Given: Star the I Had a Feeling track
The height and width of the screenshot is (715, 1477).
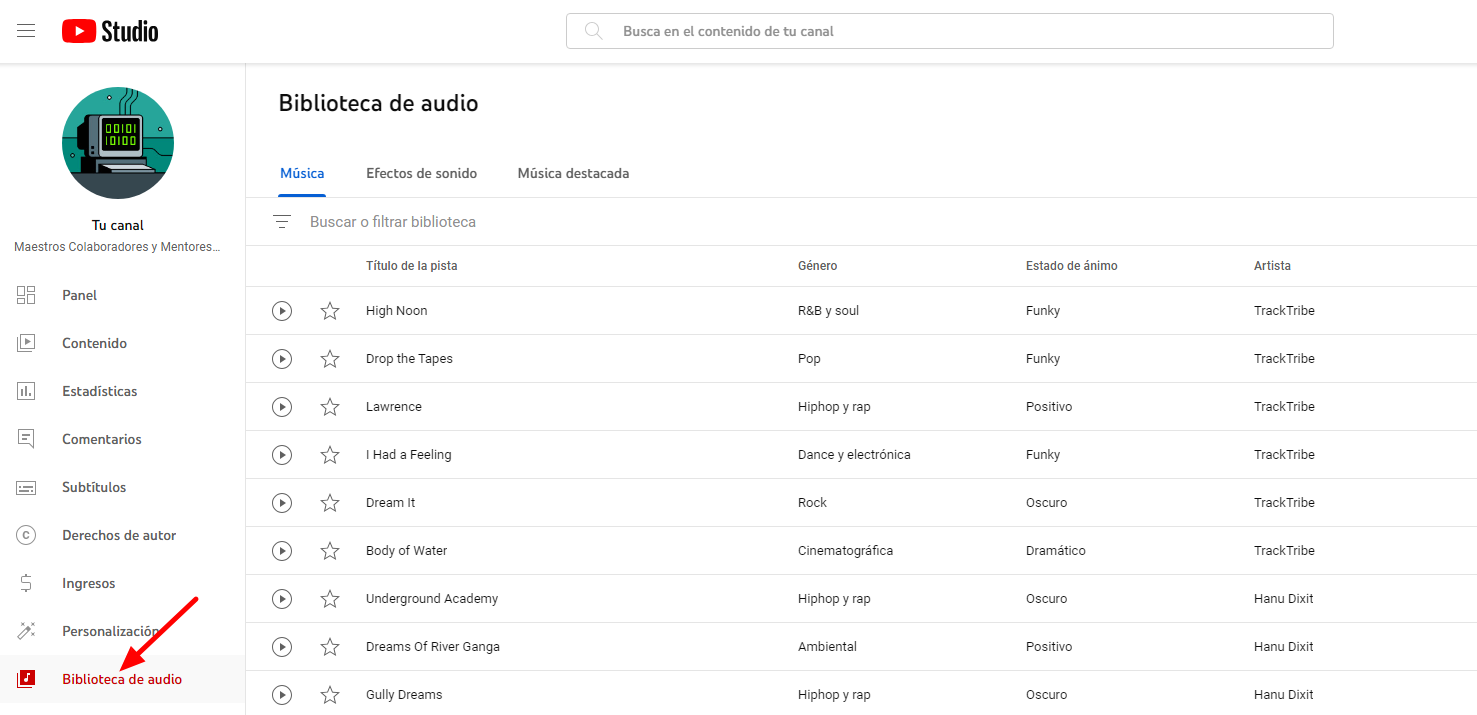Looking at the screenshot, I should 330,455.
